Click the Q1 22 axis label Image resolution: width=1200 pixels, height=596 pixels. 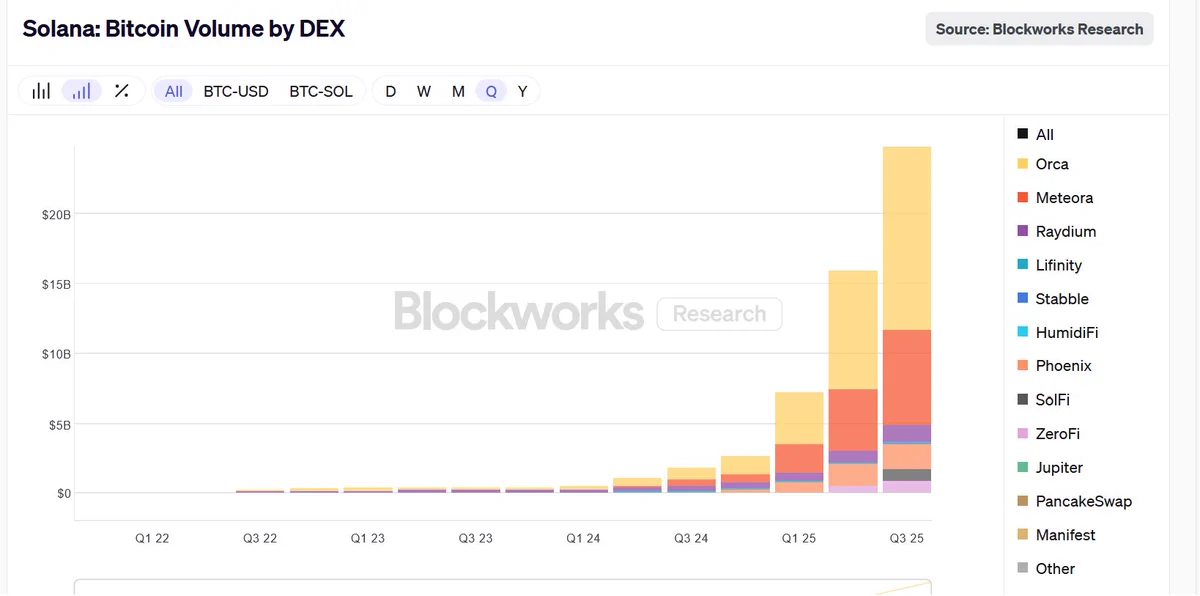tap(152, 538)
